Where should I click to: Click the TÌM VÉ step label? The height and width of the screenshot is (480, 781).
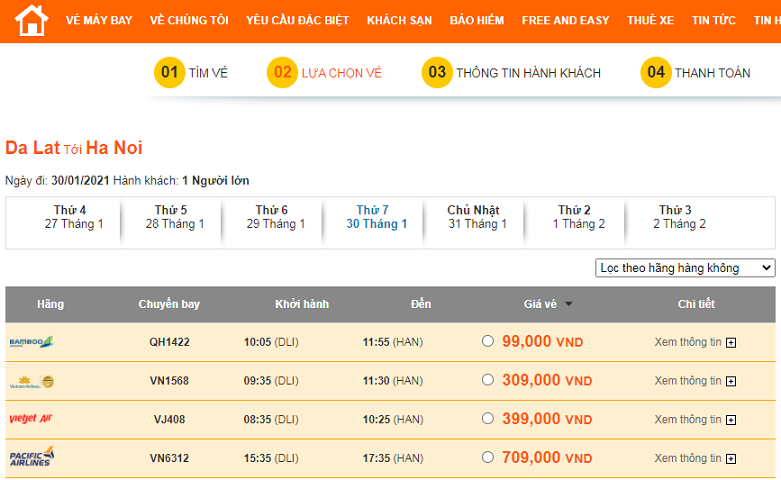pos(208,73)
